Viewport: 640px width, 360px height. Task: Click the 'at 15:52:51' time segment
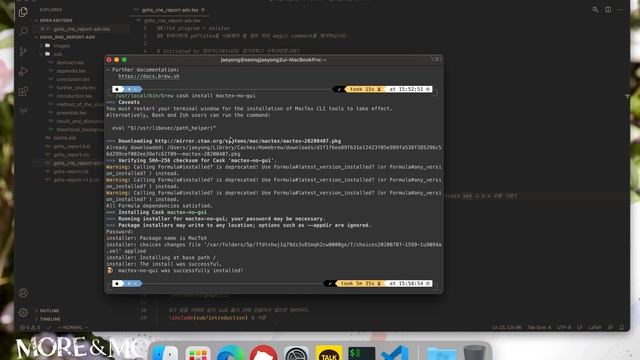coord(409,89)
